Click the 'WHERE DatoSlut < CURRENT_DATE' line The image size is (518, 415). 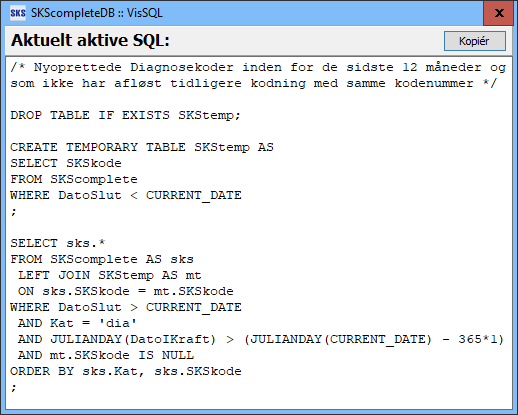coord(126,195)
